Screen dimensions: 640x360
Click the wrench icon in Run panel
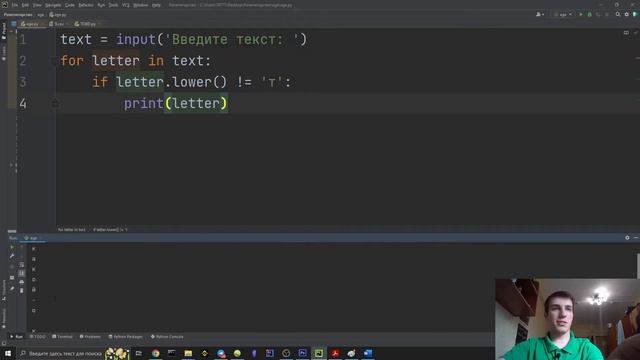click(x=12, y=256)
